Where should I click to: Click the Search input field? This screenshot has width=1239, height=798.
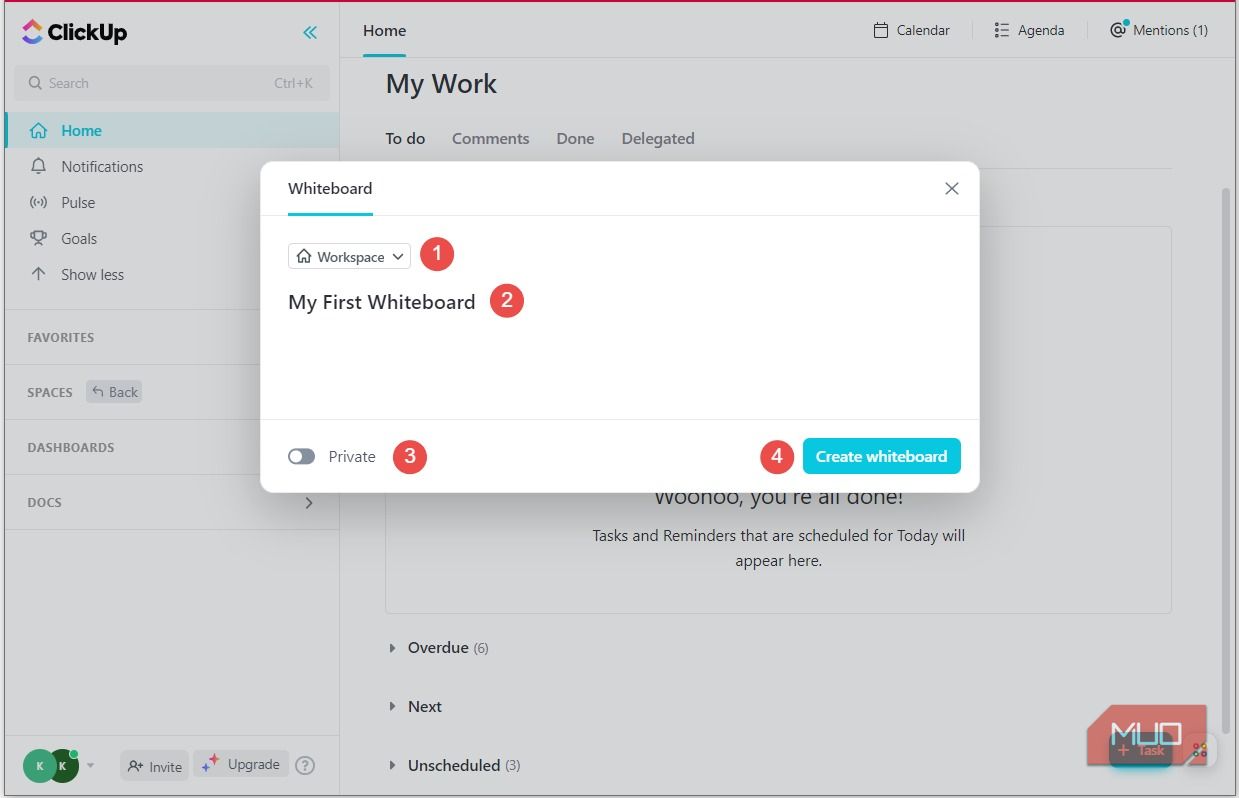[x=171, y=83]
